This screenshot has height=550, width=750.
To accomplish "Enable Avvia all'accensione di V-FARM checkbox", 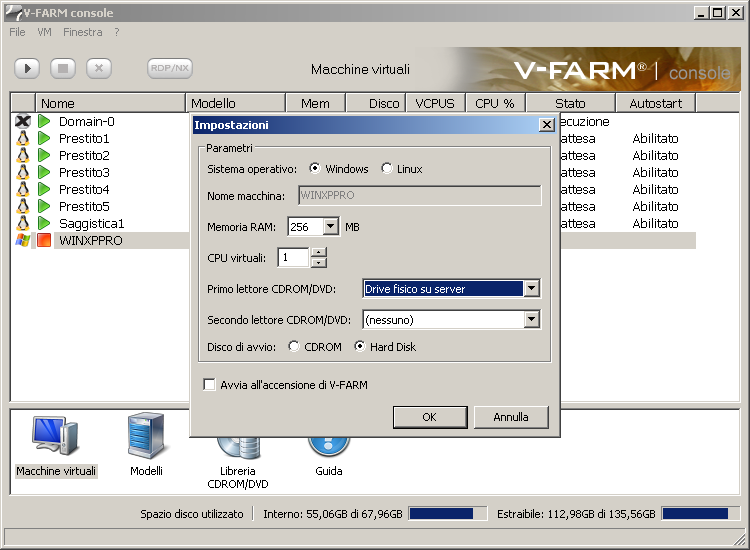I will click(x=210, y=385).
